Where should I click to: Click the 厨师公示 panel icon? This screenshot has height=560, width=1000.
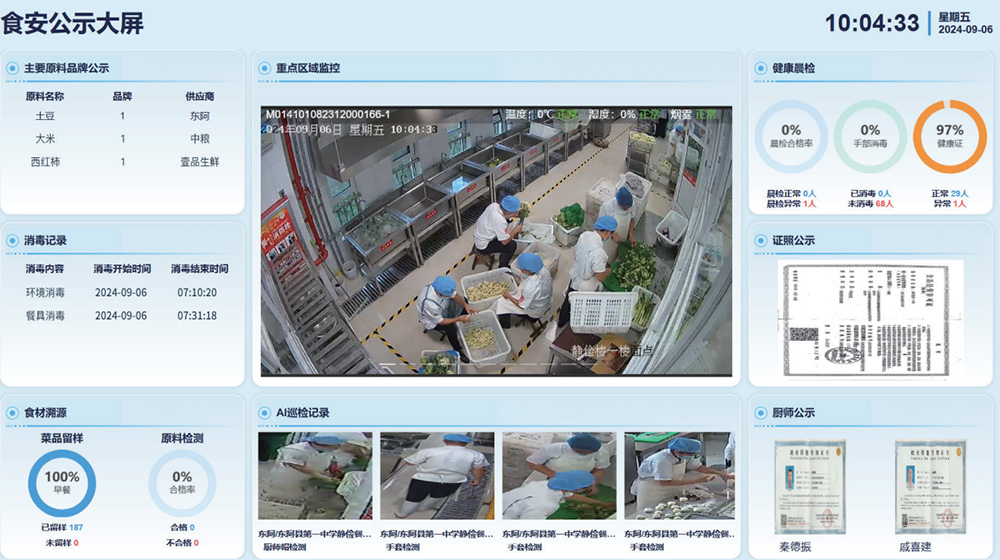760,413
